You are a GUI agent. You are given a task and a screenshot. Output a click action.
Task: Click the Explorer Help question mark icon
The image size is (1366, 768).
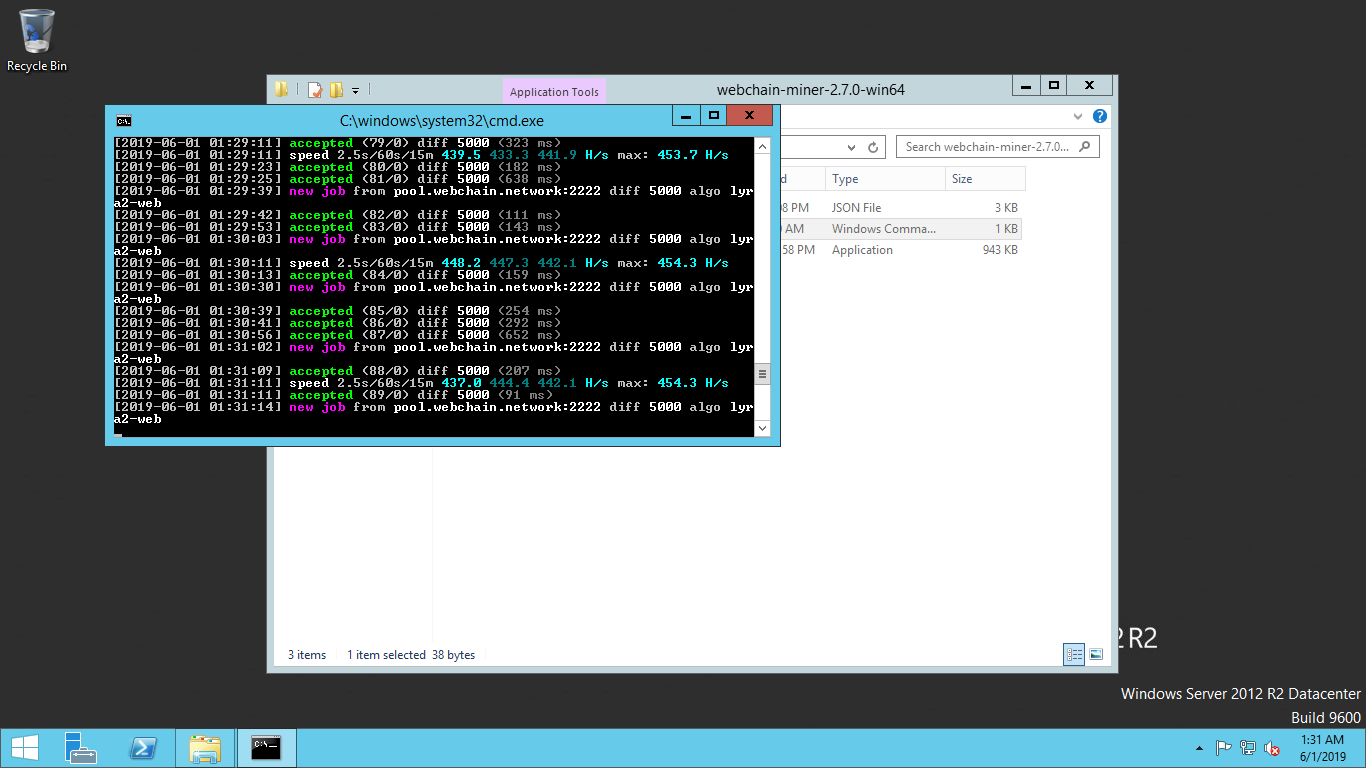(x=1100, y=116)
